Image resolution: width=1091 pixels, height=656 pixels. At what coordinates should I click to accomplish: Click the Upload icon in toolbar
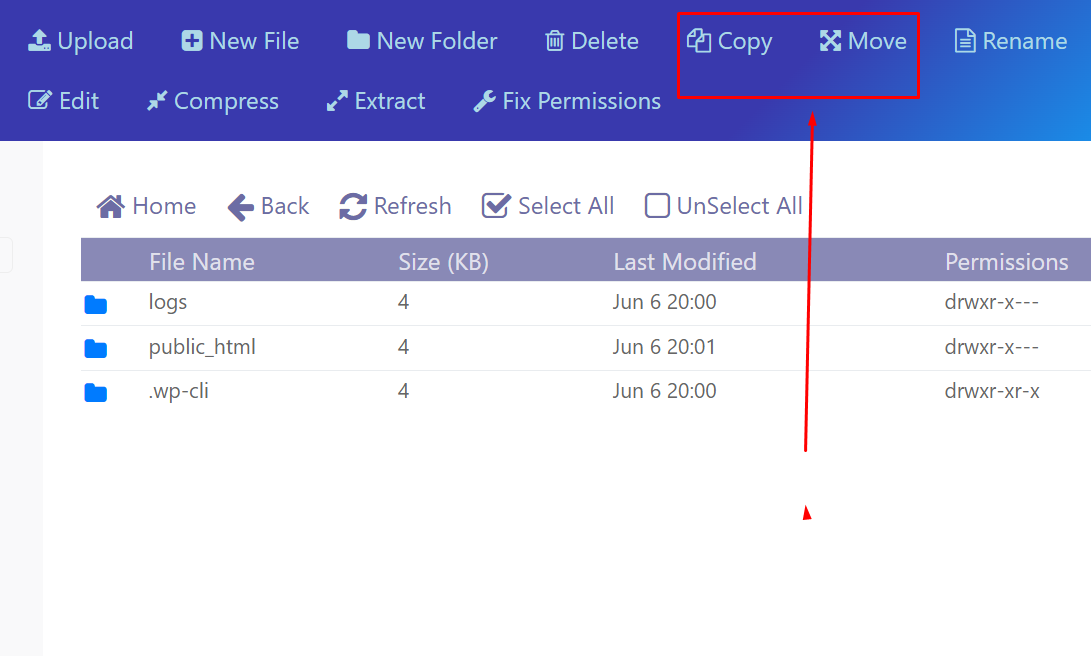click(x=39, y=41)
